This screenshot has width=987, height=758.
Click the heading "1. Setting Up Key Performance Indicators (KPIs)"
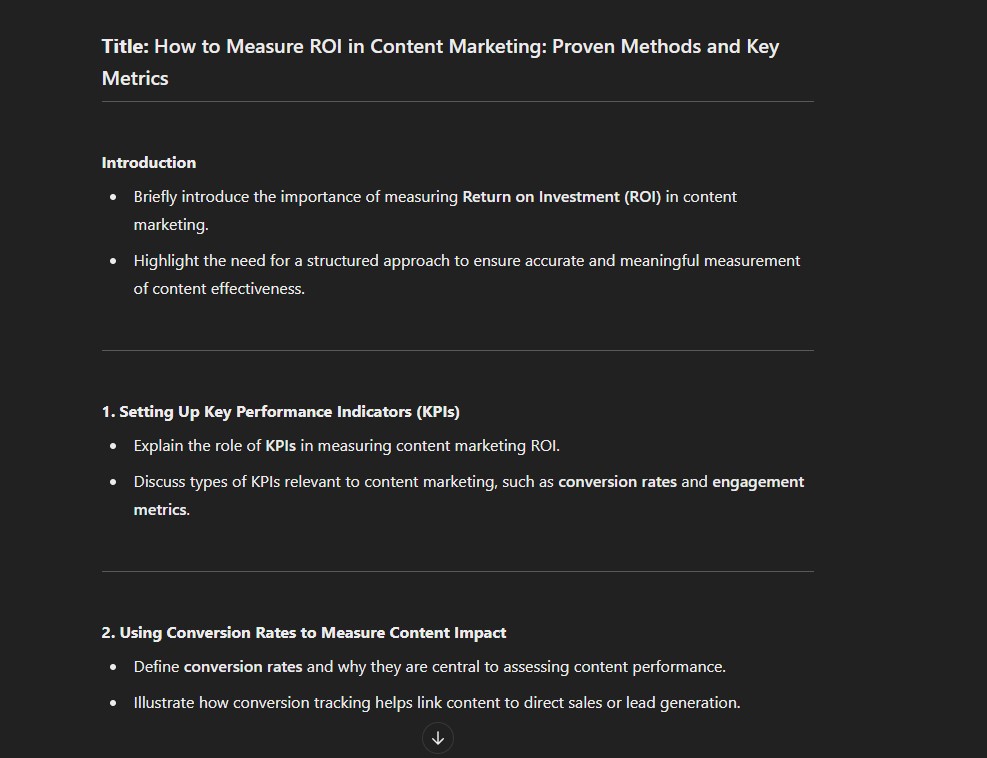tap(281, 412)
